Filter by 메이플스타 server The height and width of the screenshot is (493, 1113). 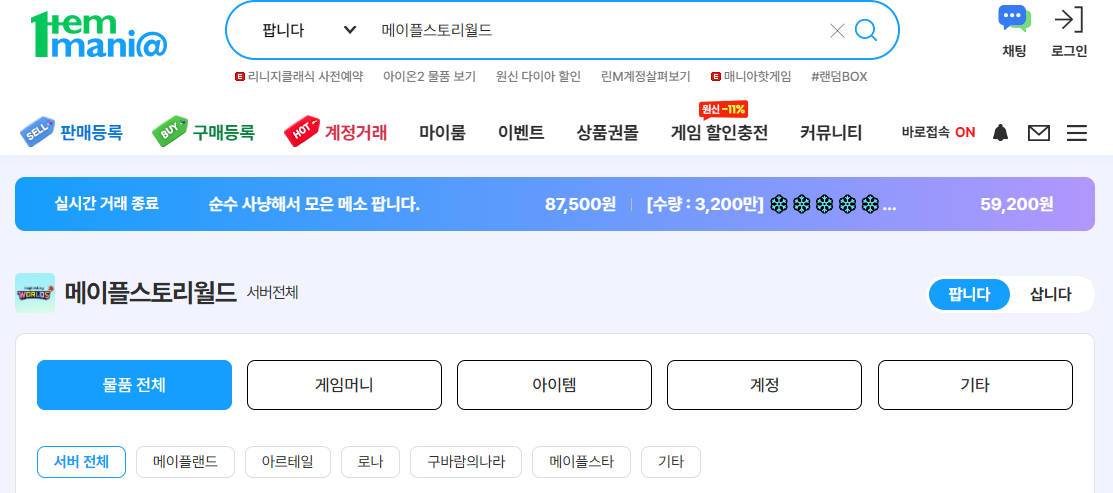[581, 462]
